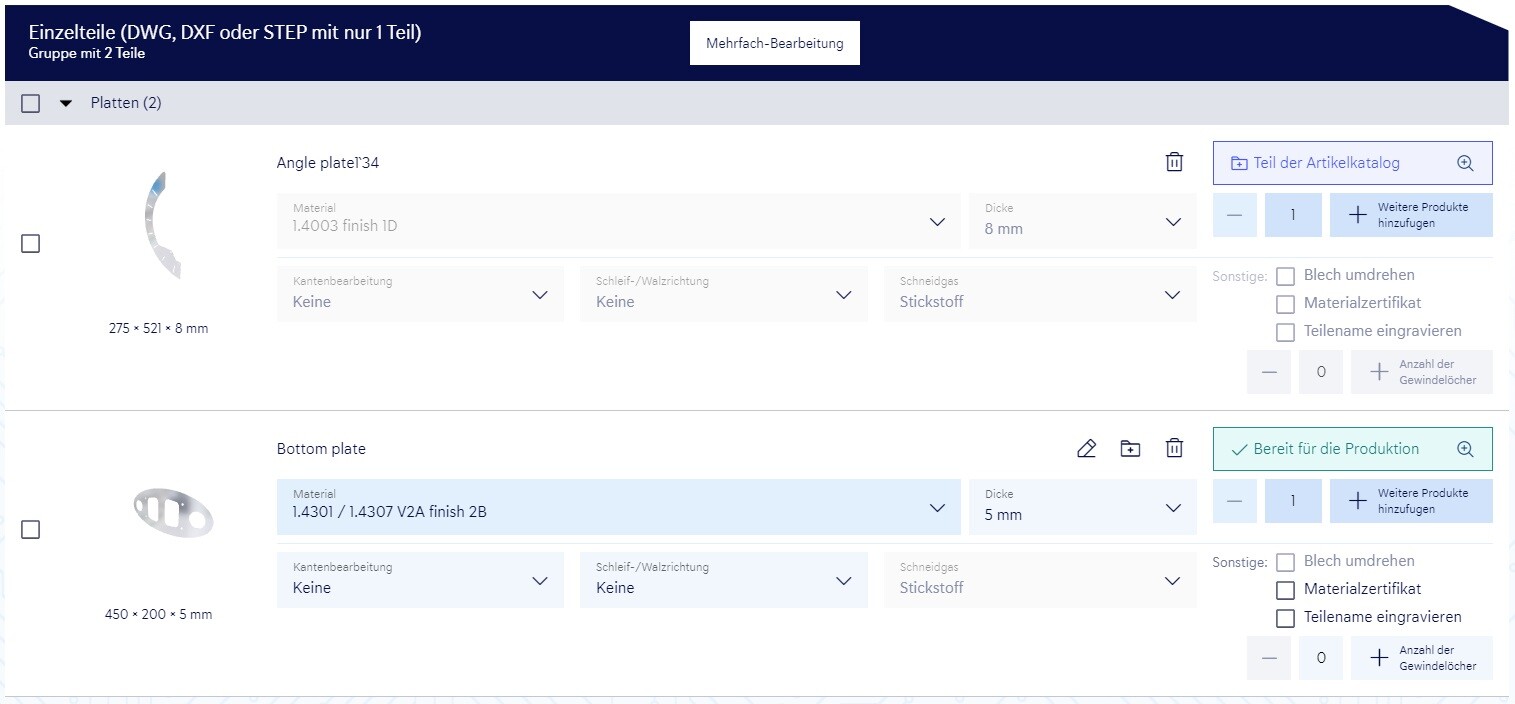Enable Materialzertifikat for Bottom plate
The height and width of the screenshot is (704, 1515).
(x=1286, y=590)
